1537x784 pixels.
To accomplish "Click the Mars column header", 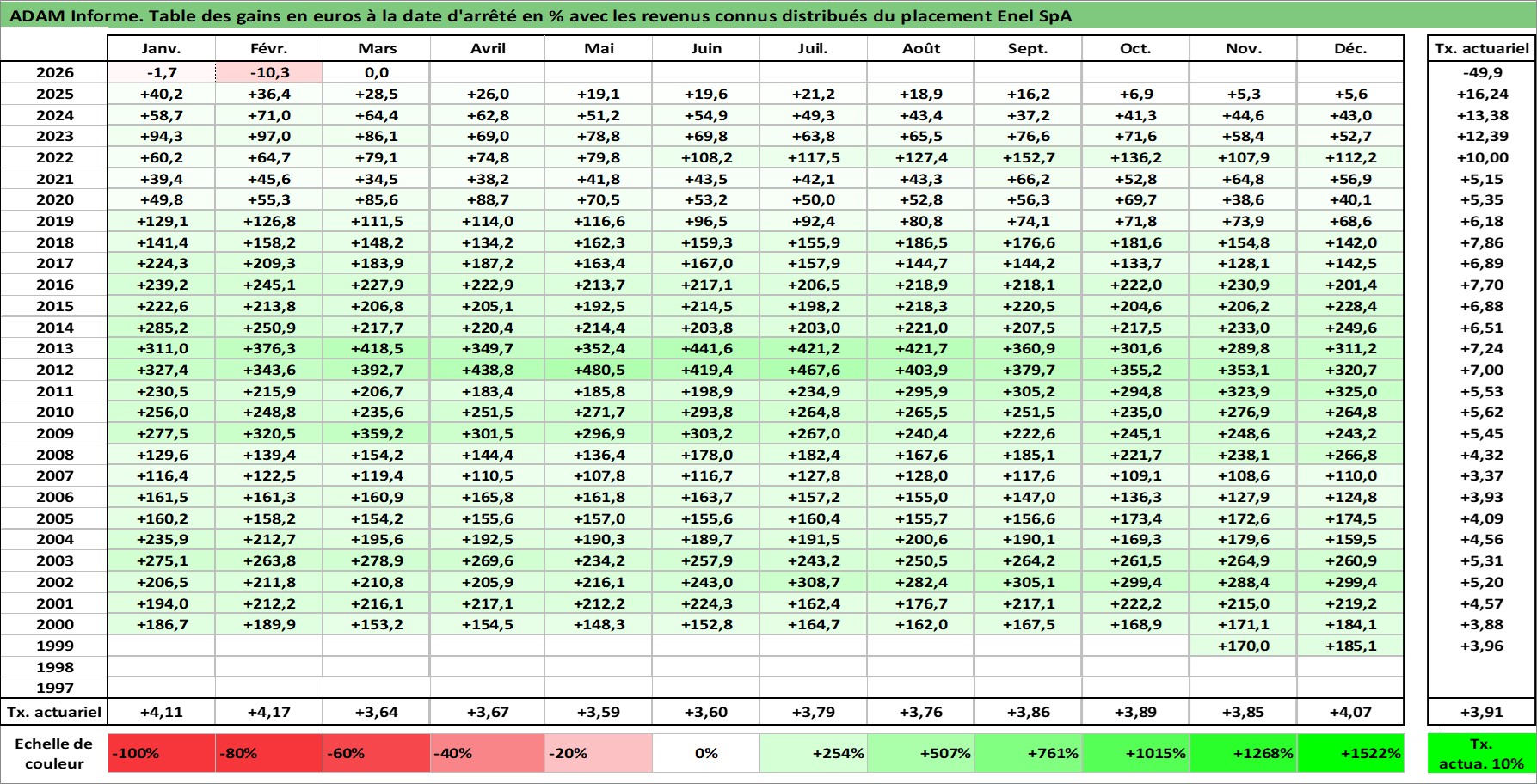I will coord(376,49).
